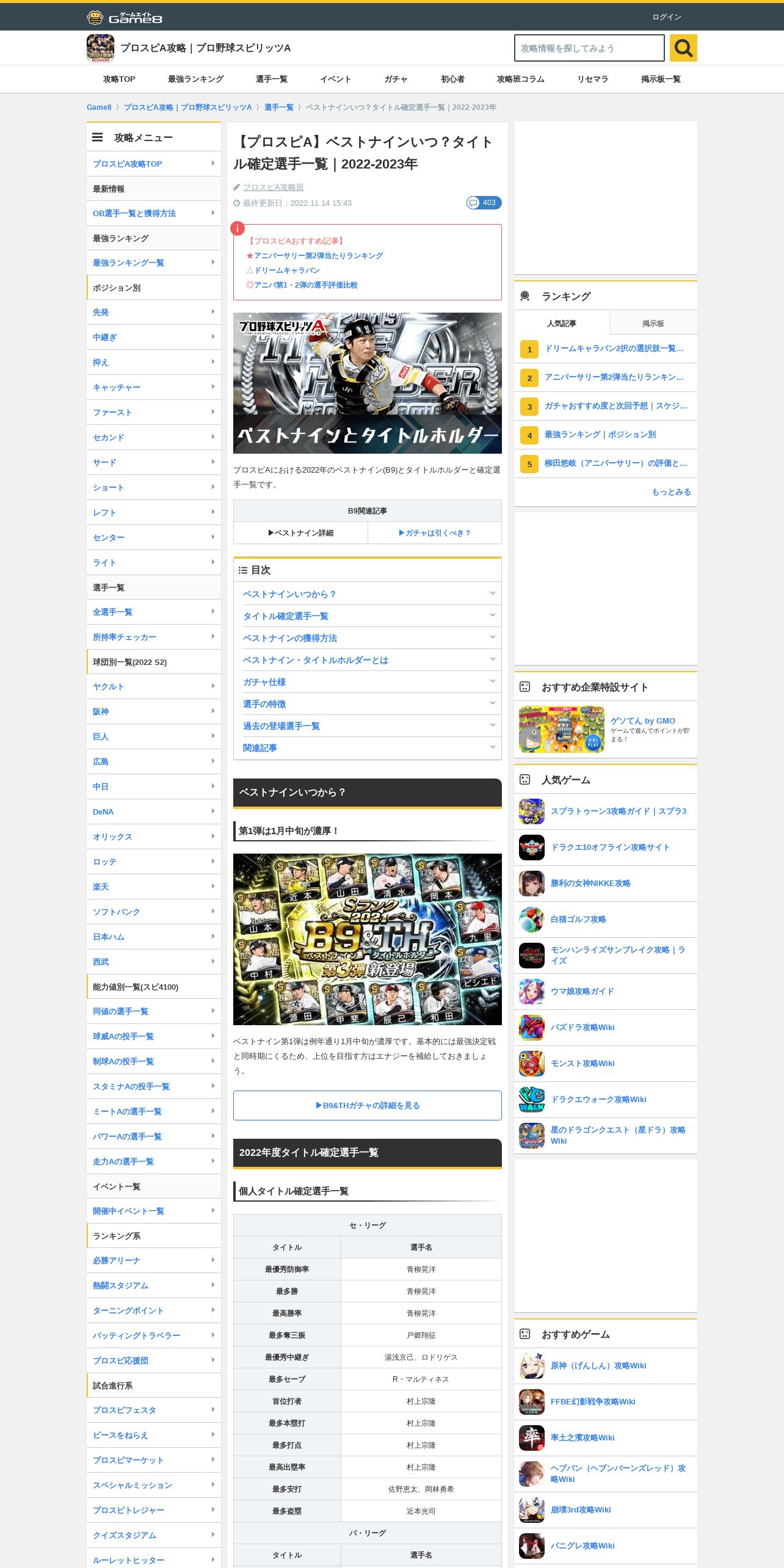Open ガチャ in top navigation

396,79
